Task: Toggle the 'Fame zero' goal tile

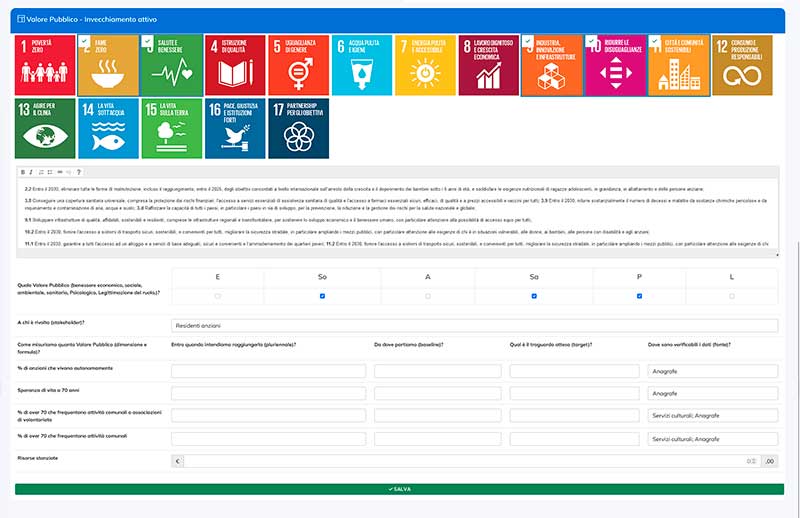Action: tap(108, 65)
